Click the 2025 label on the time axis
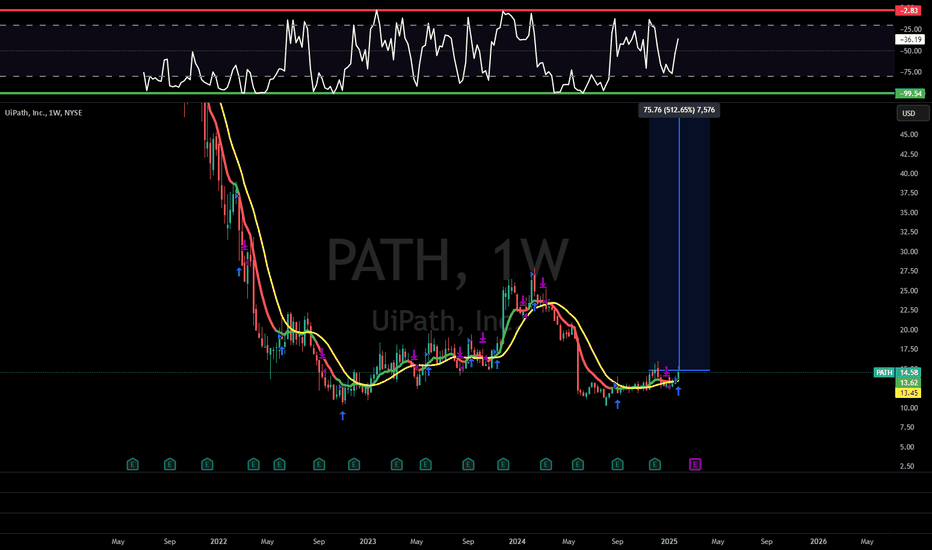 point(669,542)
